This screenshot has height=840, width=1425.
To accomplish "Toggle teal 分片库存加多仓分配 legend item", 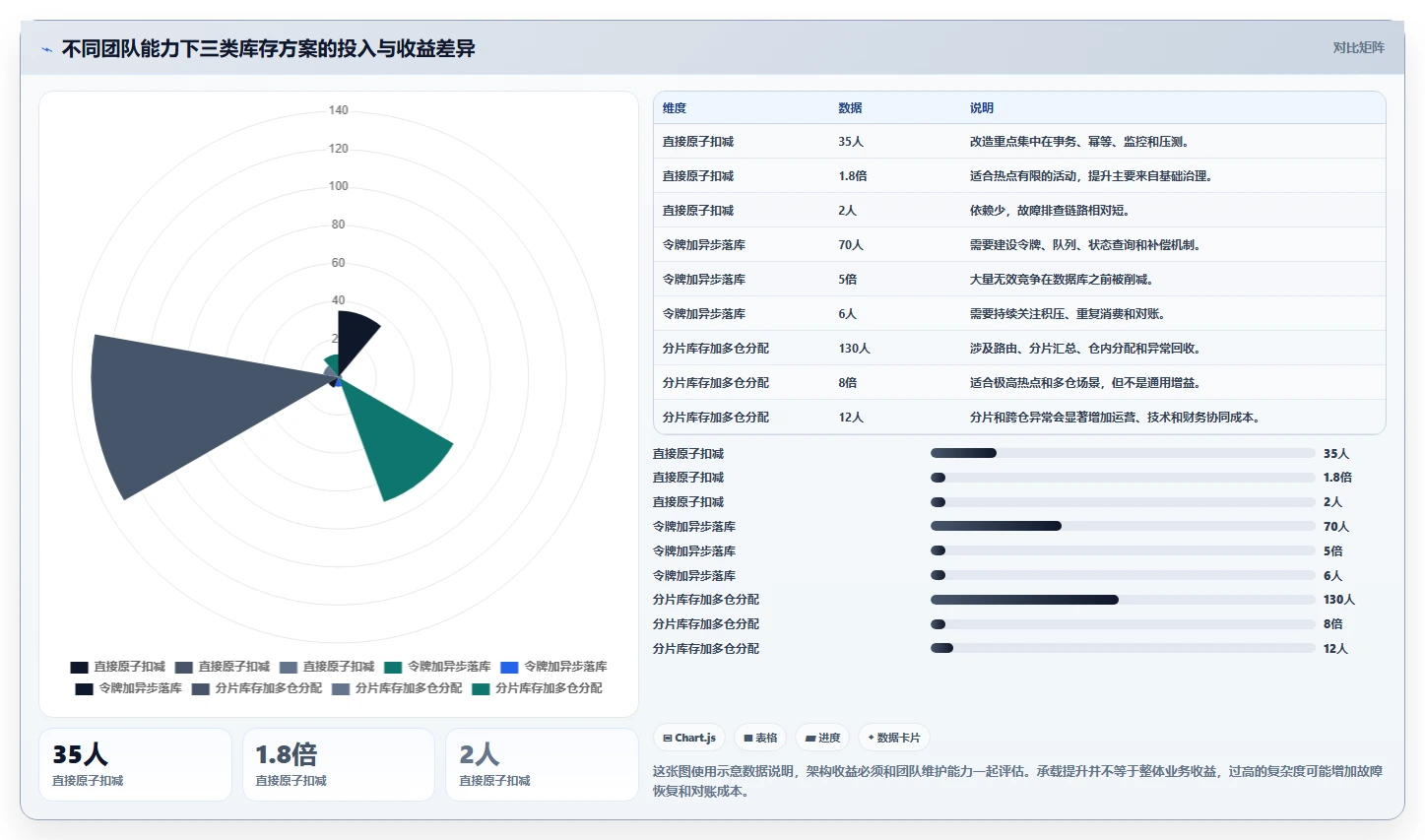I will pyautogui.click(x=537, y=688).
